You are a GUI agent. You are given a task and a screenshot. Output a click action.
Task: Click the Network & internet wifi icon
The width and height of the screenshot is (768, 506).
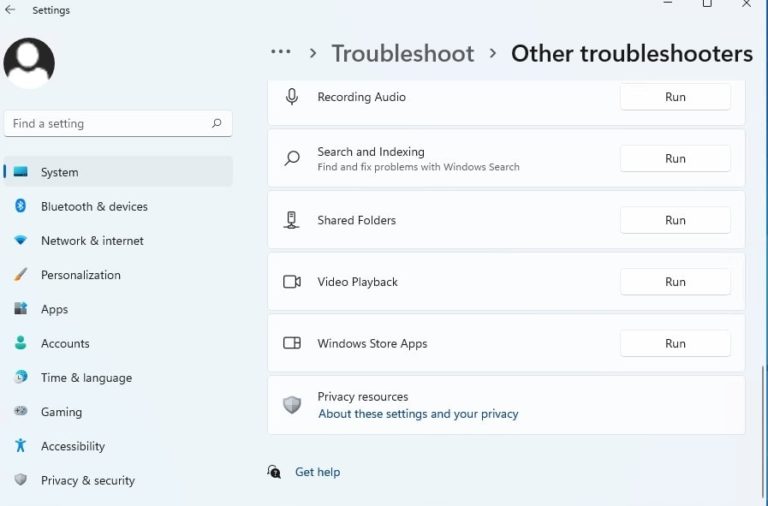(x=20, y=241)
